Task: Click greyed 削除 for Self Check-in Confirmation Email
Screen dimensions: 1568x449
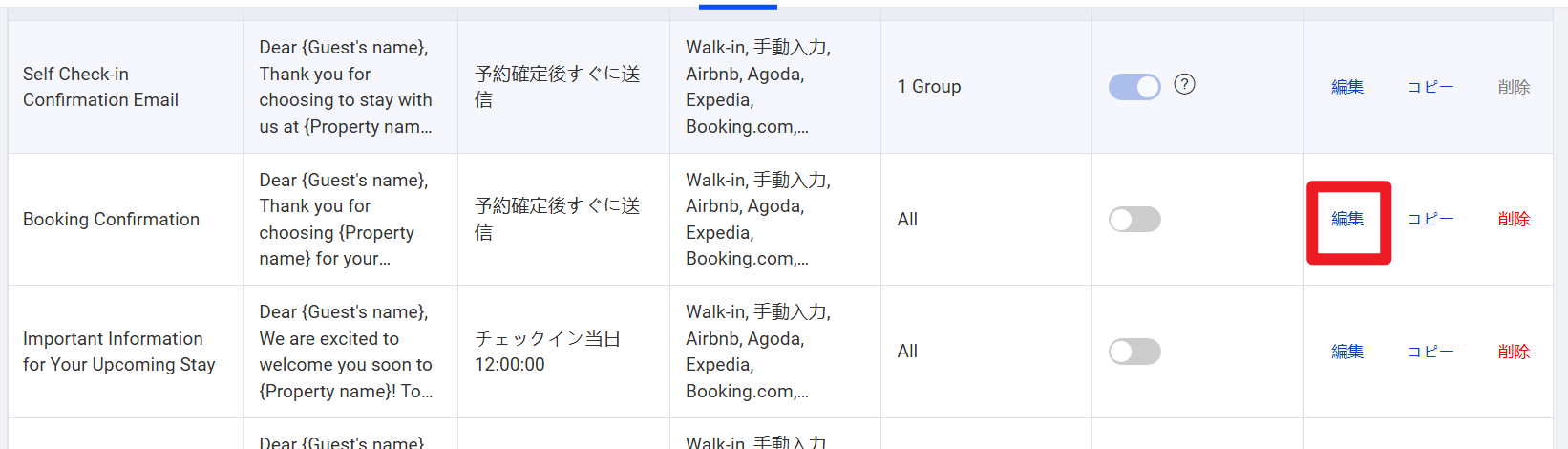Action: point(1514,87)
